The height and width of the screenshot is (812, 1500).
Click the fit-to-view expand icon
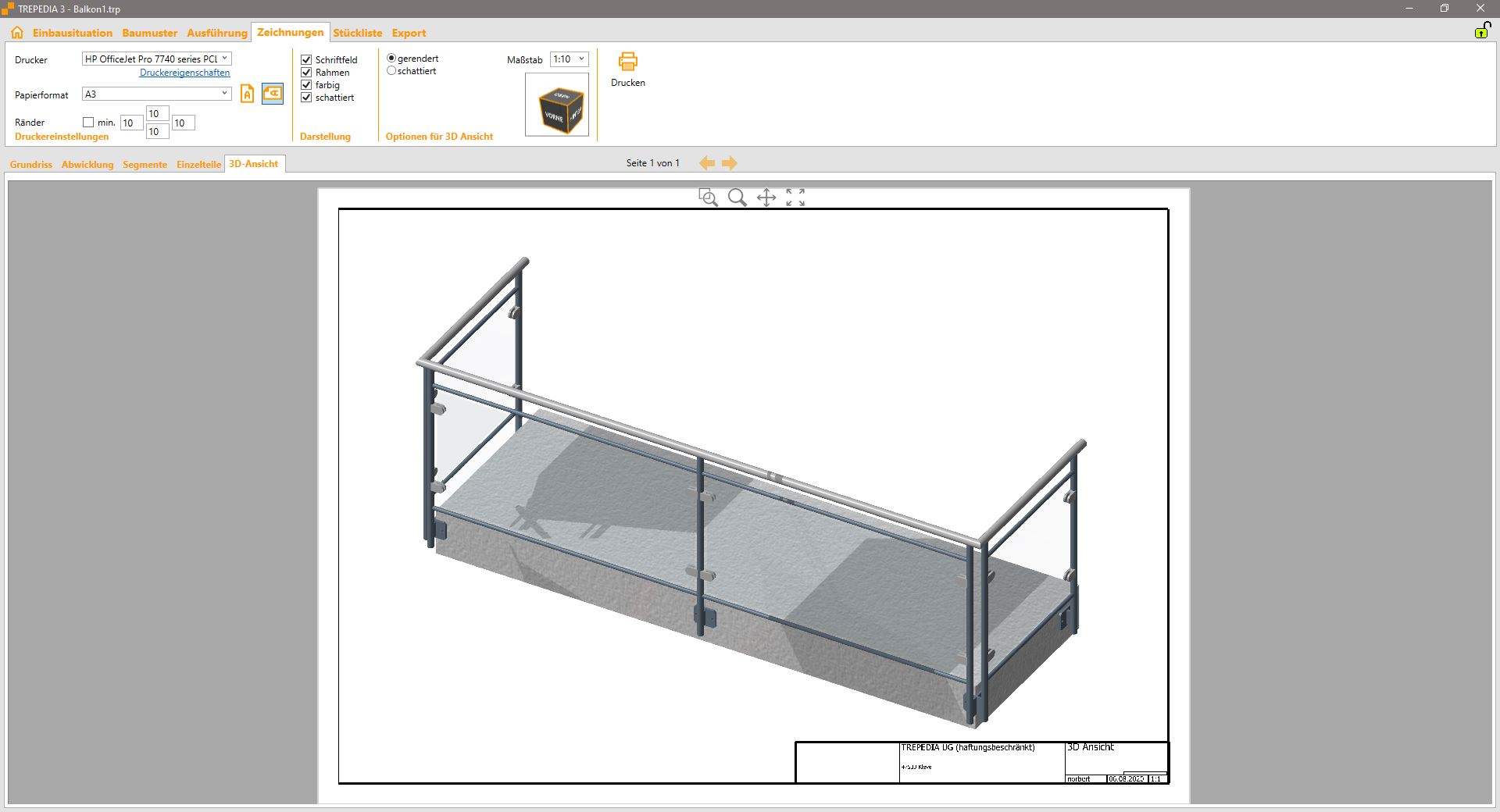[795, 198]
